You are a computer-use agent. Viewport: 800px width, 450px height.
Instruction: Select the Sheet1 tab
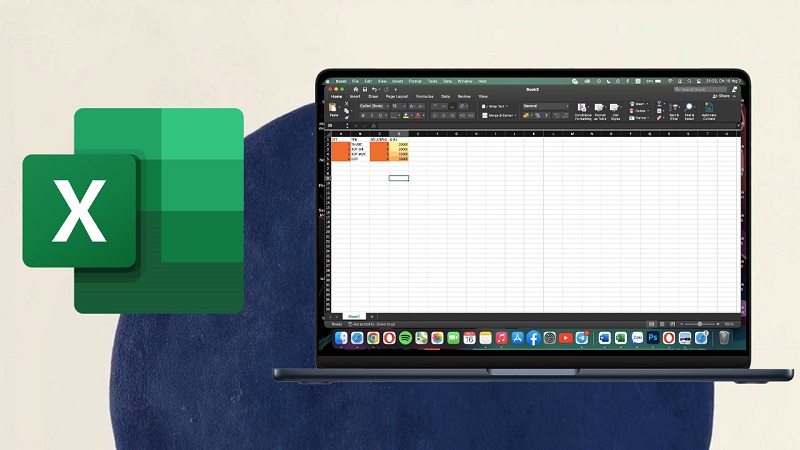[354, 316]
